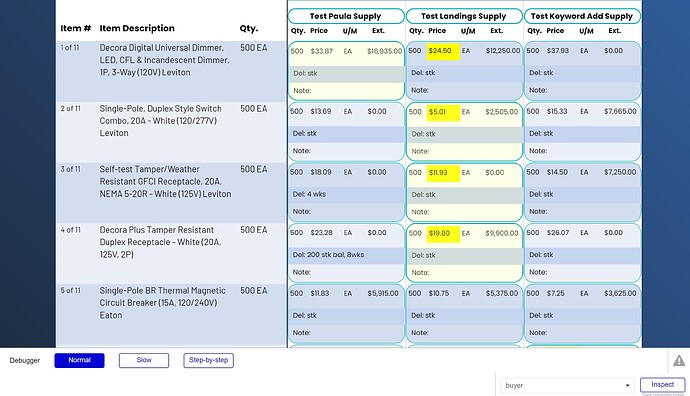Screen dimensions: 690x396
Task: Click extended total $9,900.00
Action: tap(502, 233)
